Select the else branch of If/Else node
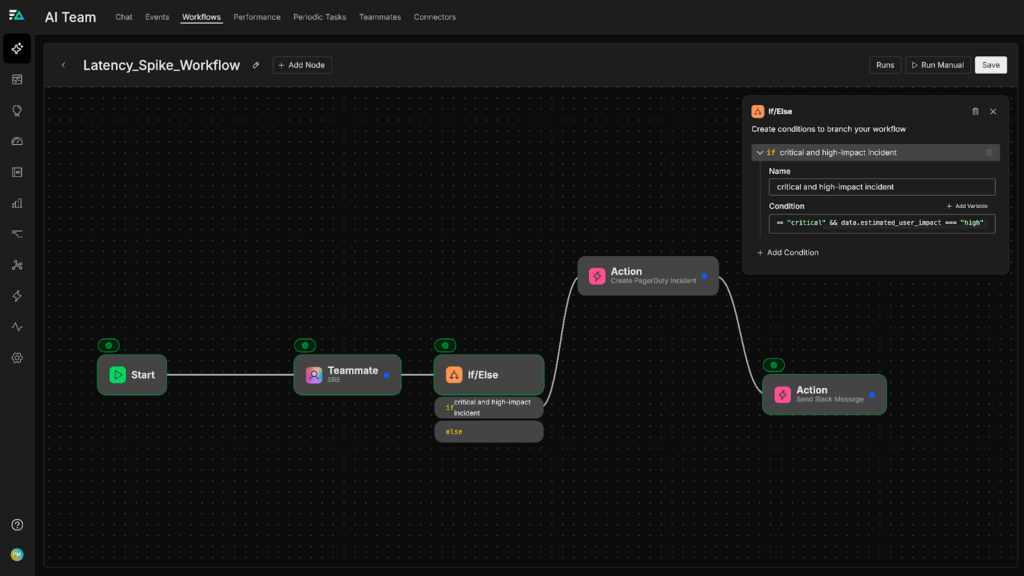Screen dimensions: 1024x576 [x=488, y=431]
